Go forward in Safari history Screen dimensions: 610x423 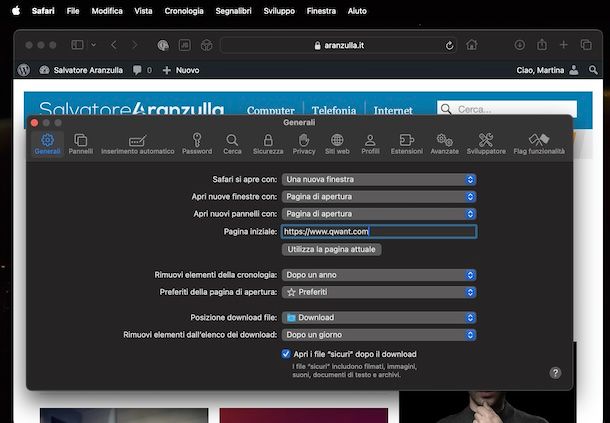135,45
